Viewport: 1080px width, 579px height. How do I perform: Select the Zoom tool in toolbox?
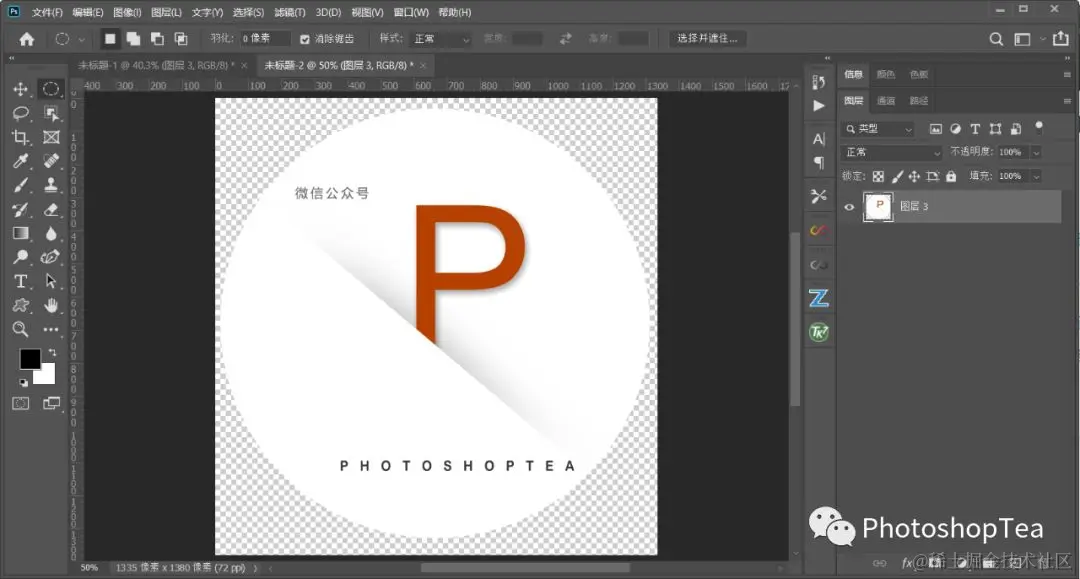(21, 329)
